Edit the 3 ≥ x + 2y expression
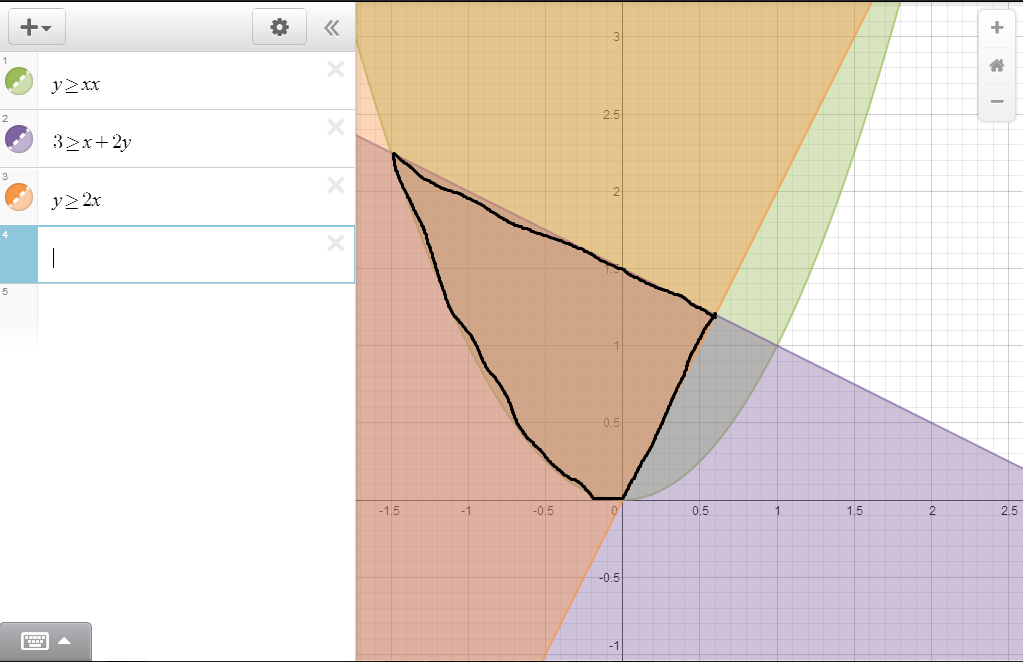 (x=92, y=142)
